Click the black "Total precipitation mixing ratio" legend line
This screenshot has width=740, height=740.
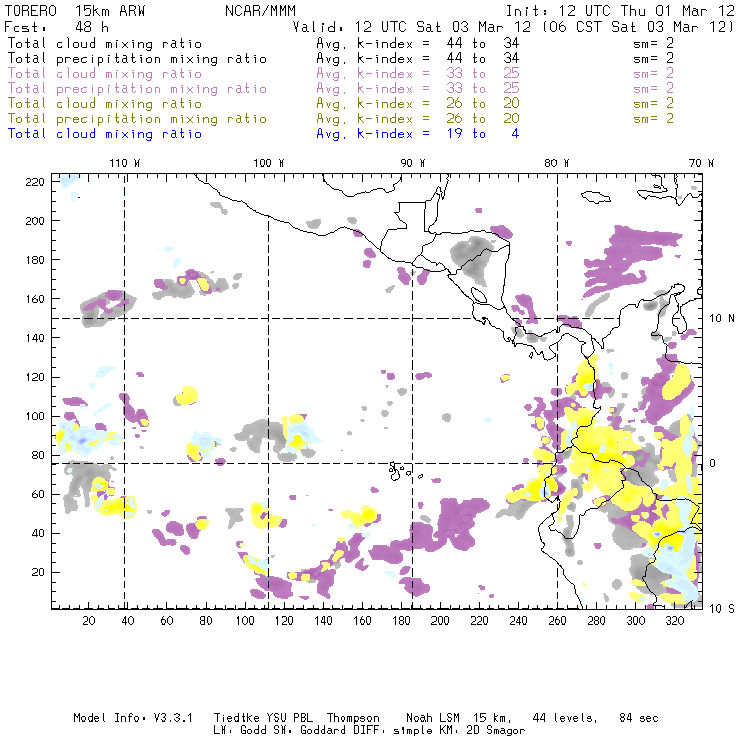(137, 59)
